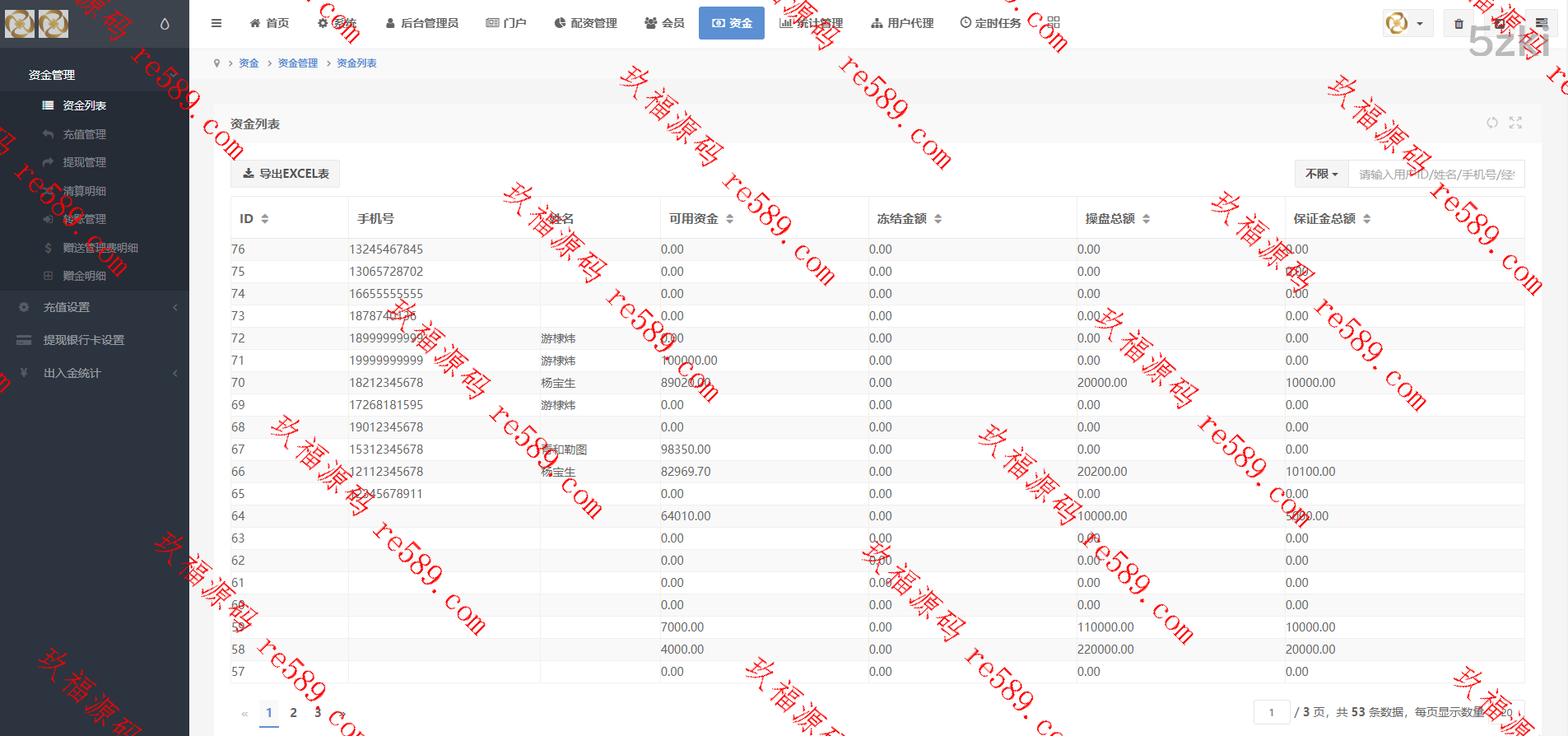The height and width of the screenshot is (736, 1568).
Task: Click the user search input field
Action: coord(1436,175)
